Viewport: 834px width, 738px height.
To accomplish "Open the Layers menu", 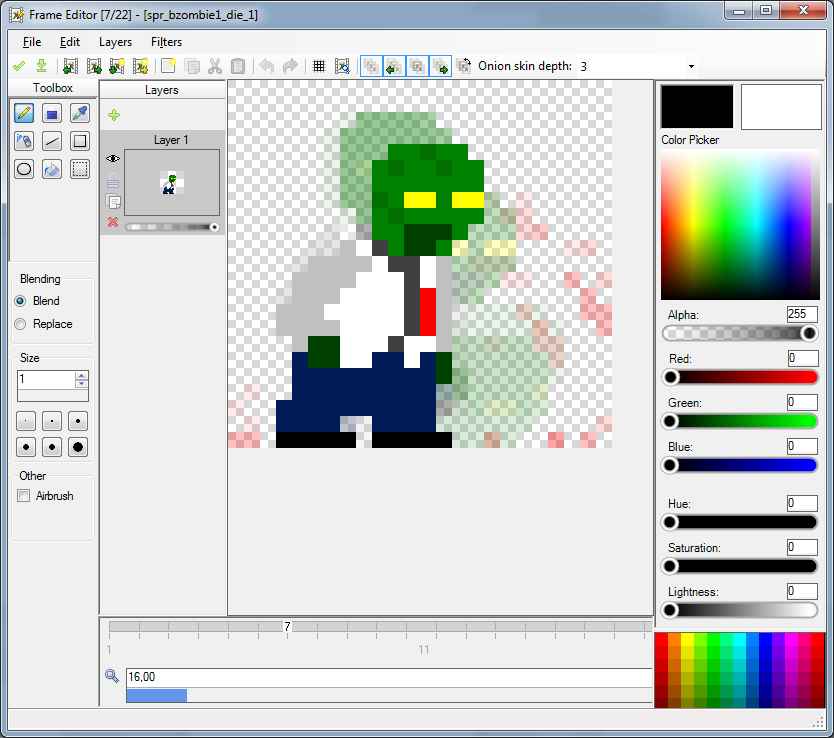I will coord(115,42).
